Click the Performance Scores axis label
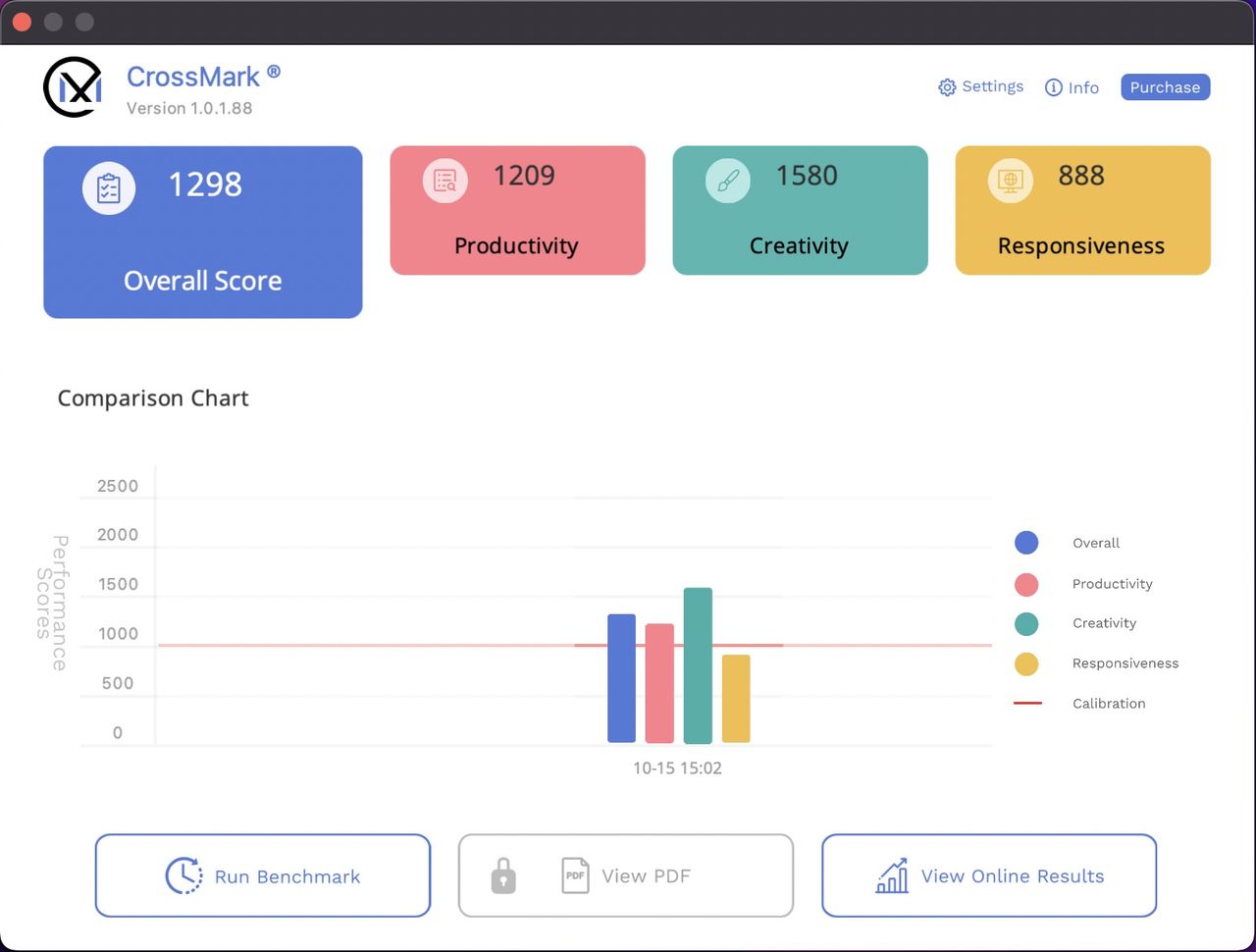The height and width of the screenshot is (952, 1256). coord(51,603)
